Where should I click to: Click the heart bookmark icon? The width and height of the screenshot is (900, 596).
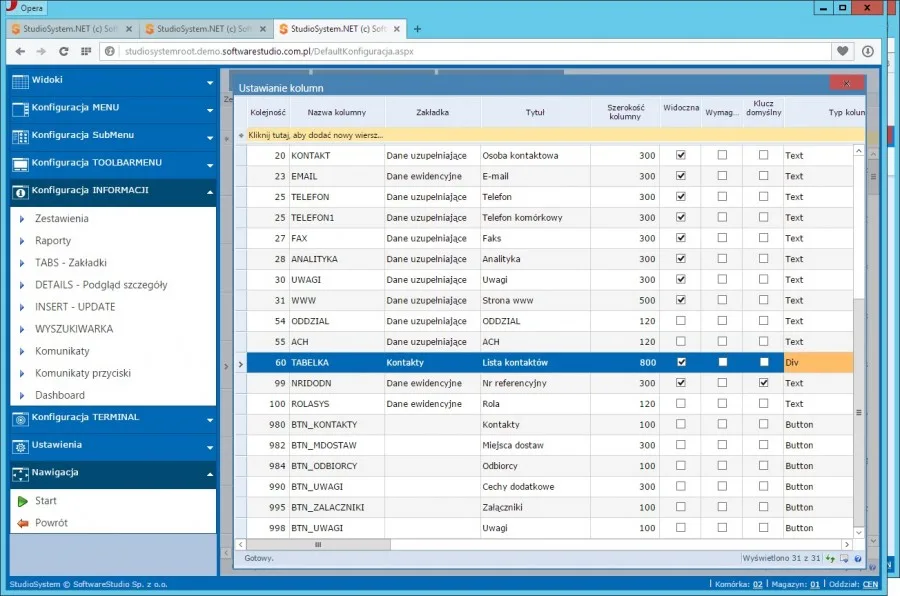(x=842, y=51)
